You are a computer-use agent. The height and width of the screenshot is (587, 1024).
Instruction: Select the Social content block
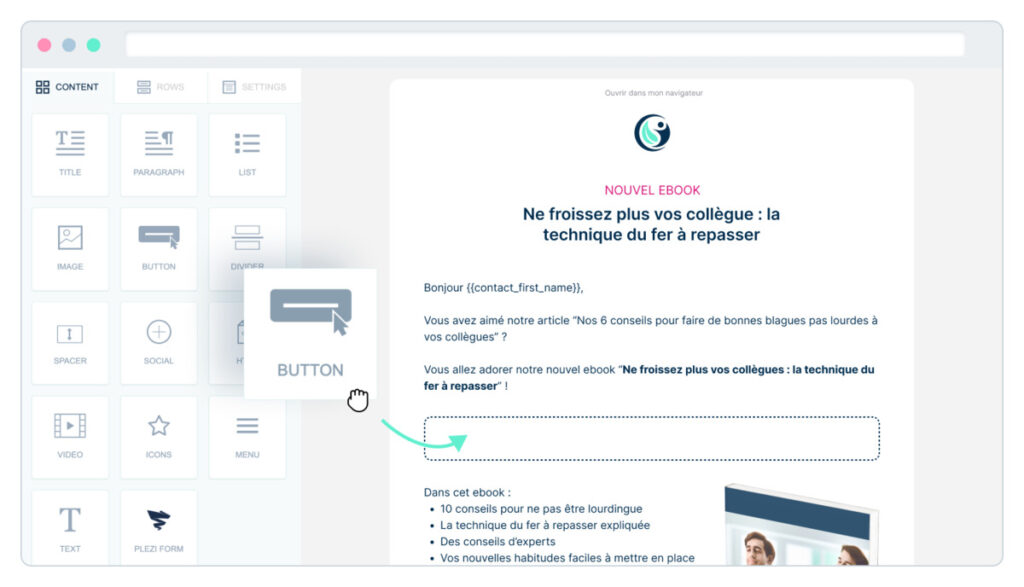tap(158, 340)
